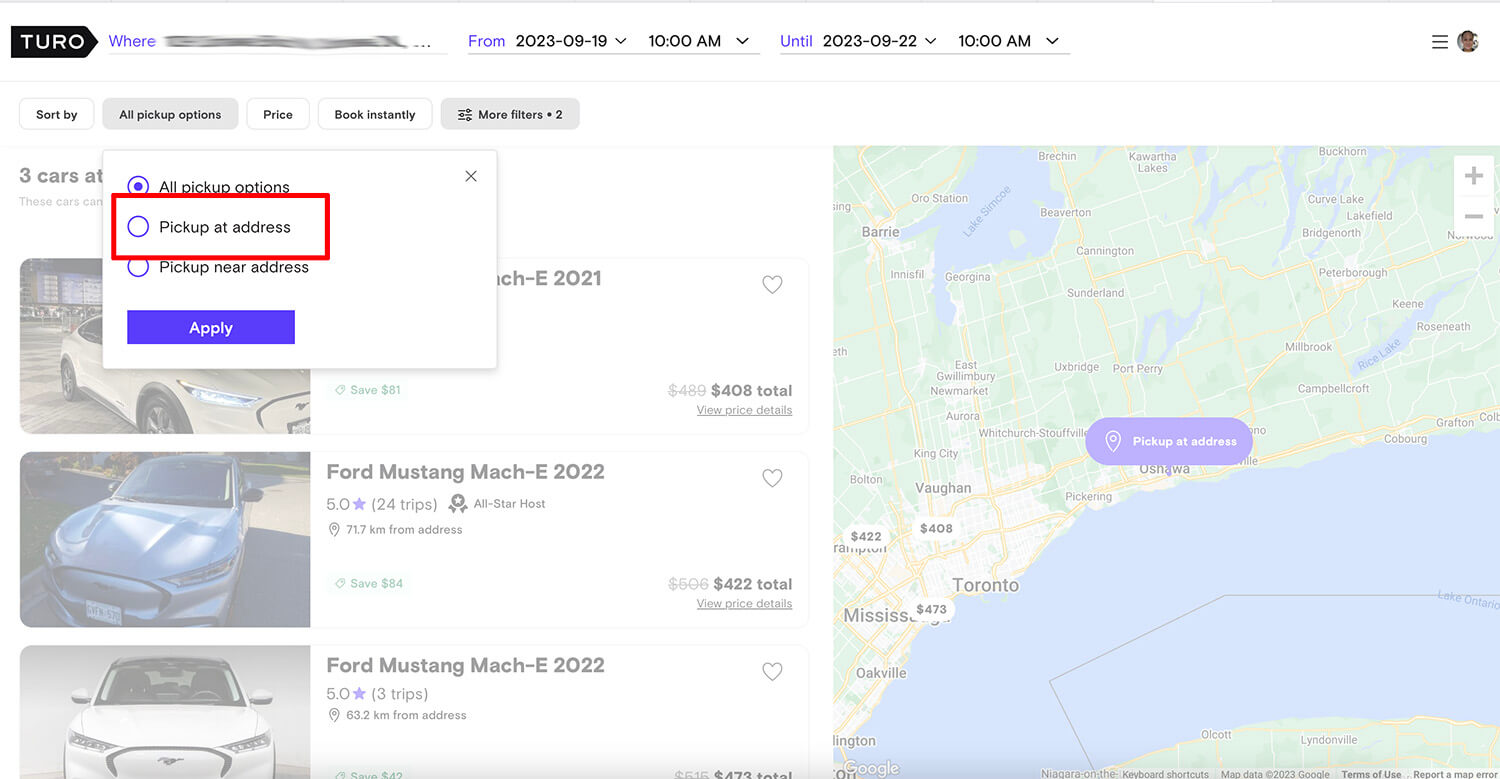Click the Turo logo

54,41
